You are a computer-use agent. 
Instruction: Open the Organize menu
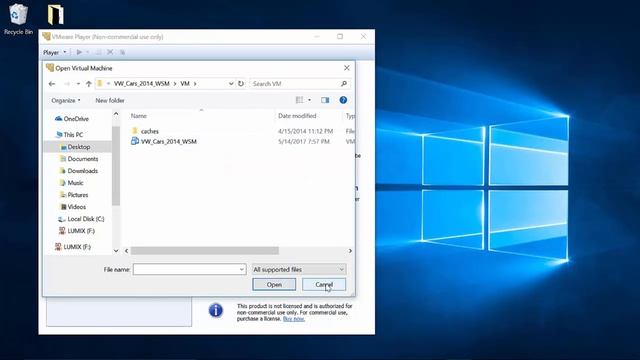tap(66, 100)
